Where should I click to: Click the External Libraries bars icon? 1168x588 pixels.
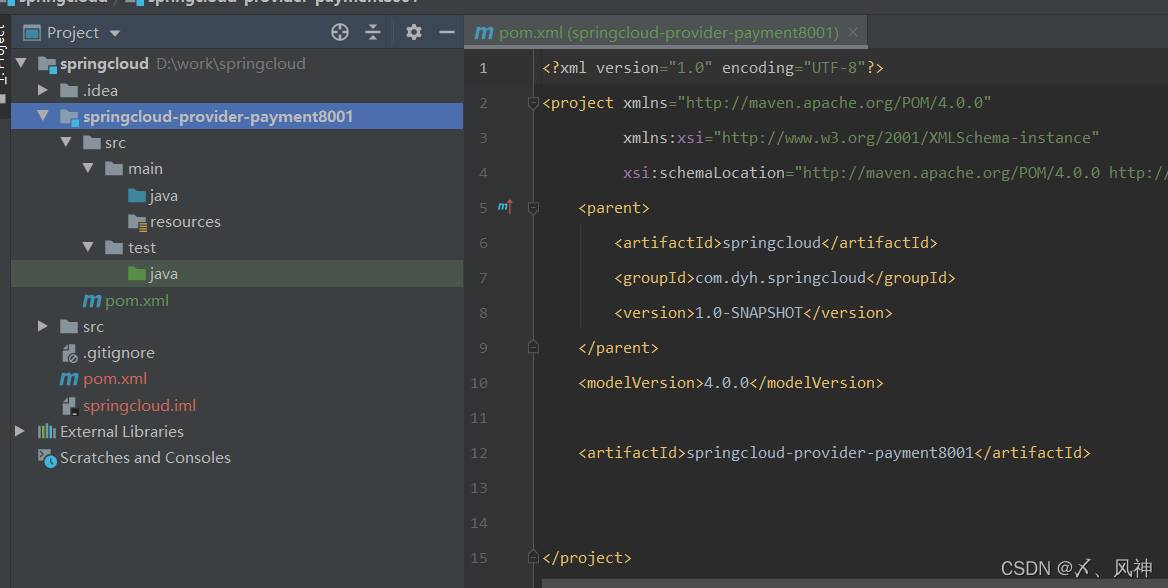pos(47,431)
